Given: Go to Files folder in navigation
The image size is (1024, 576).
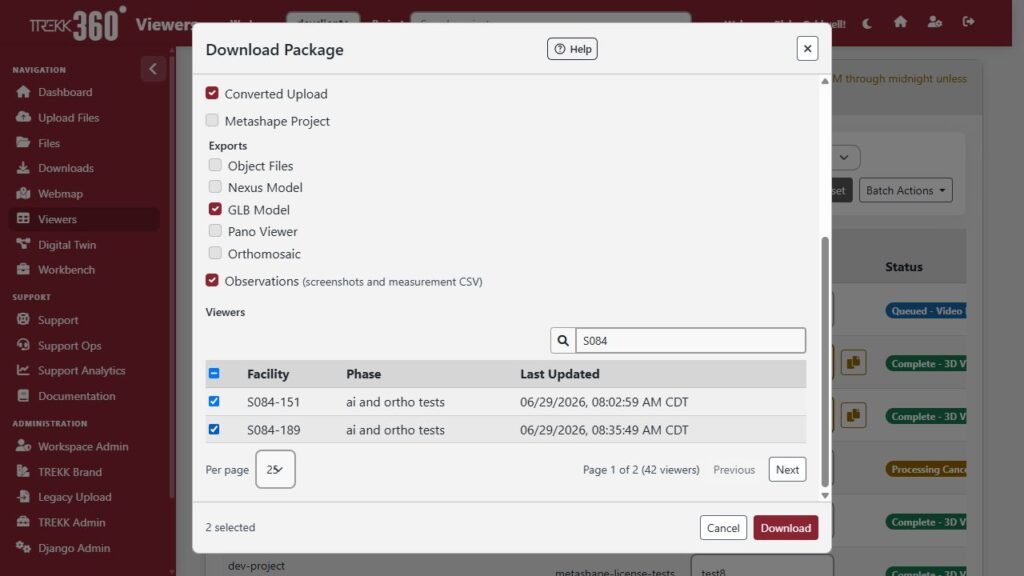Looking at the screenshot, I should (48, 143).
